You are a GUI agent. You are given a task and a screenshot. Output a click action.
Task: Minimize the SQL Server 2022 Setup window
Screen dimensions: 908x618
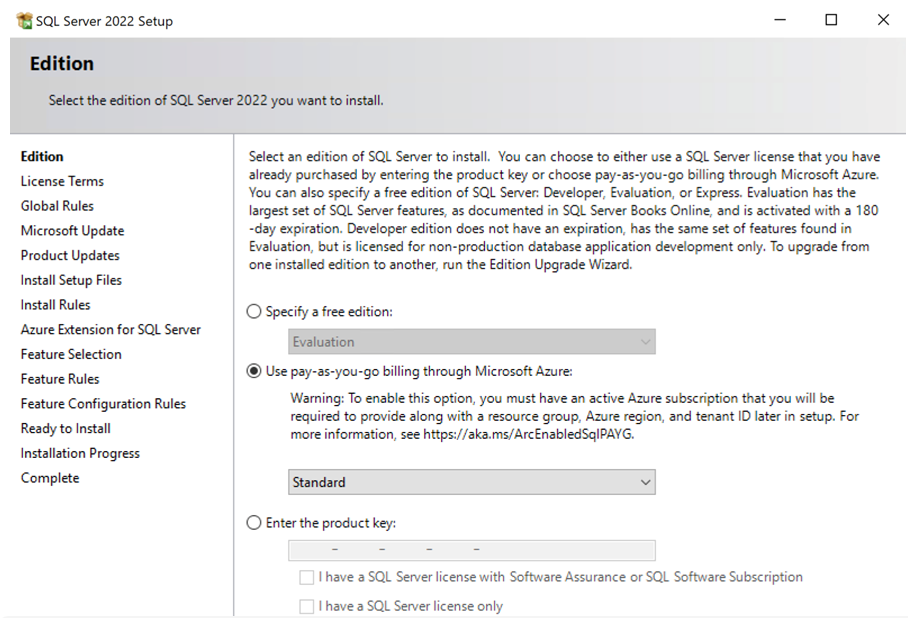click(x=778, y=20)
